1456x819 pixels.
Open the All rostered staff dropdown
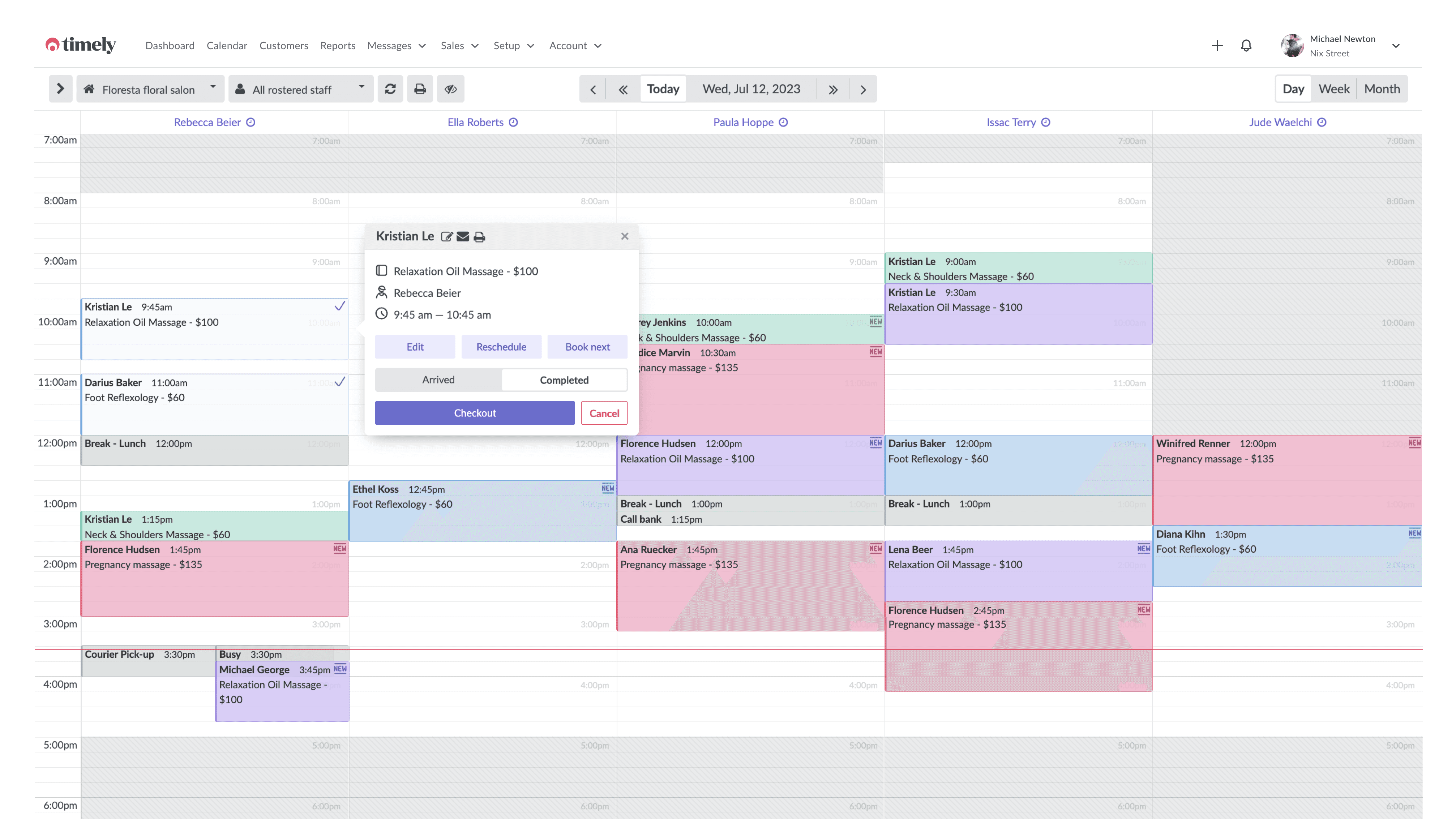(x=301, y=89)
